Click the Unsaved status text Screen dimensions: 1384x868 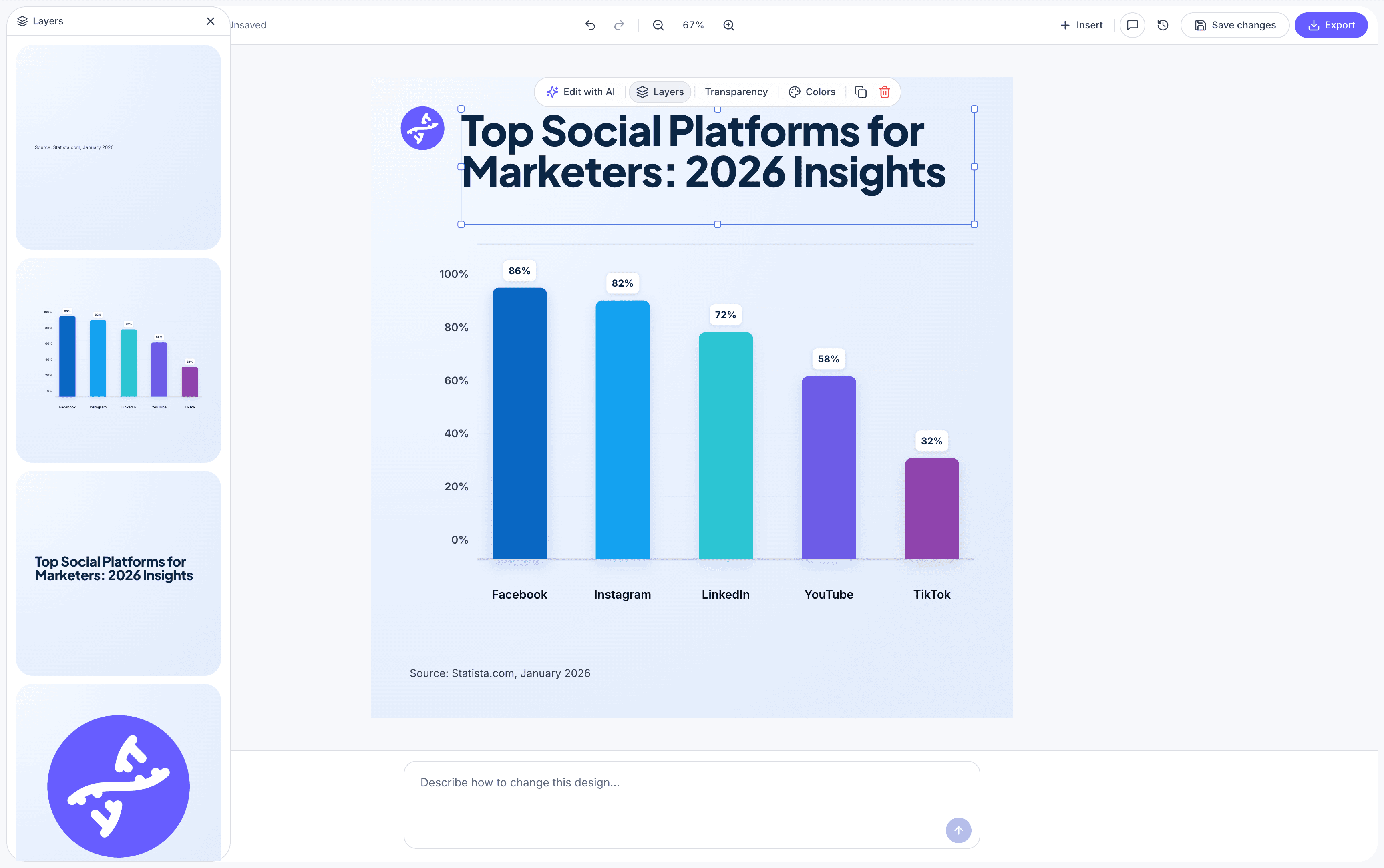click(248, 25)
